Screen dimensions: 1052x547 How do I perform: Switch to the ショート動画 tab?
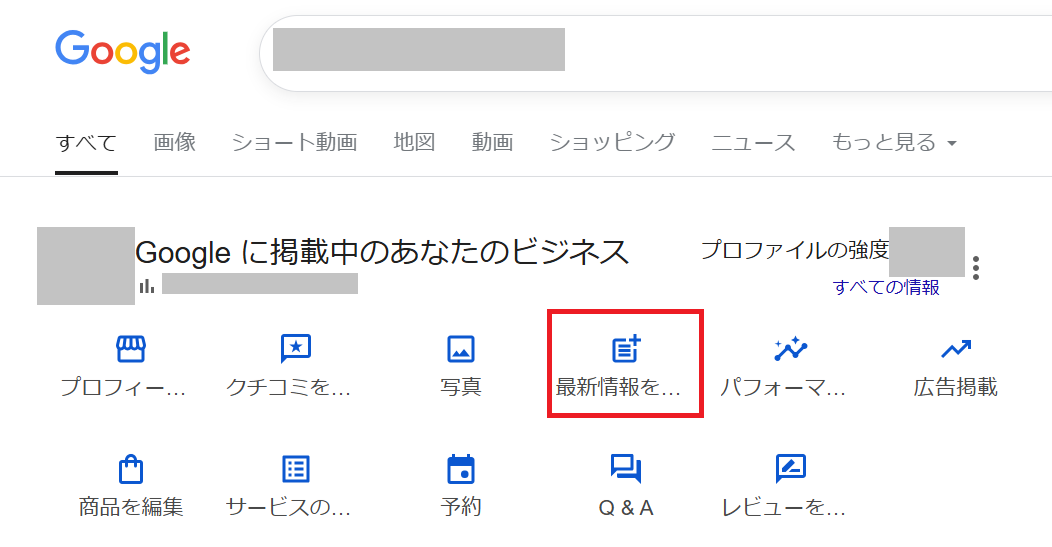point(294,142)
